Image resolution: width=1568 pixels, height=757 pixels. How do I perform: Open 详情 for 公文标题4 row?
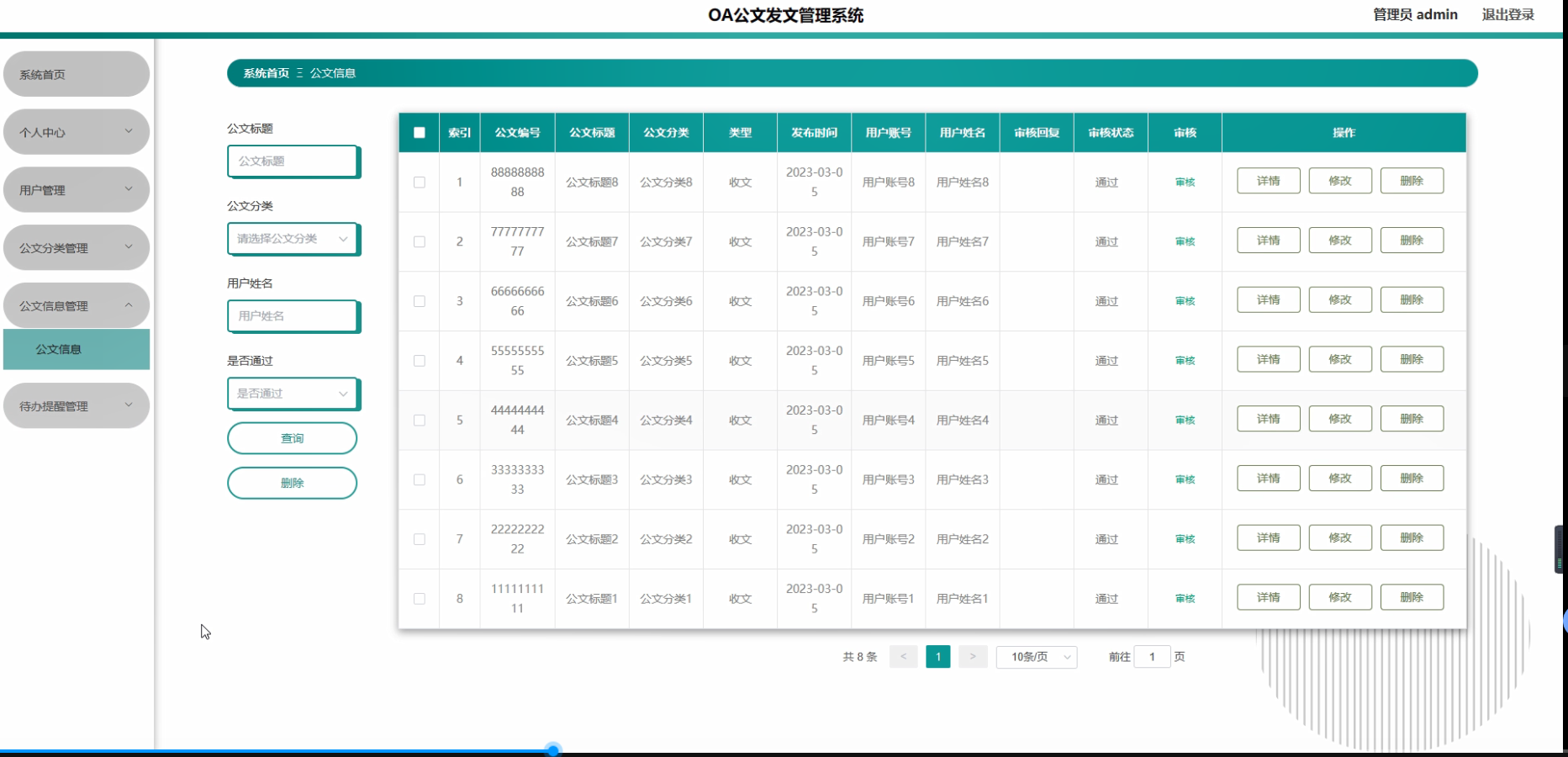[x=1269, y=419]
